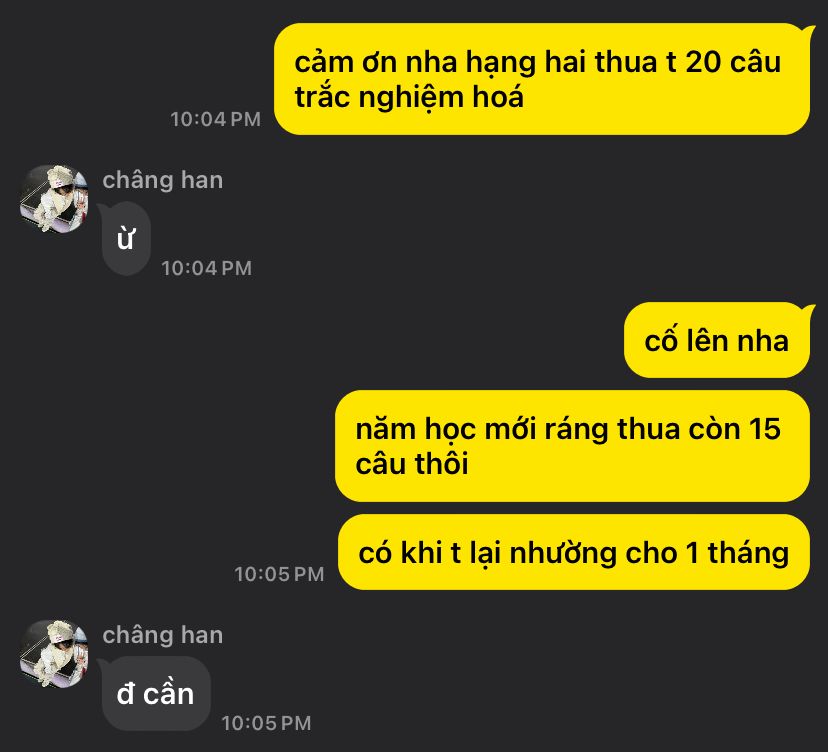Click the 10:05 PM timestamp beside the yellow bubble
Viewport: 828px width, 752px height.
point(279,574)
